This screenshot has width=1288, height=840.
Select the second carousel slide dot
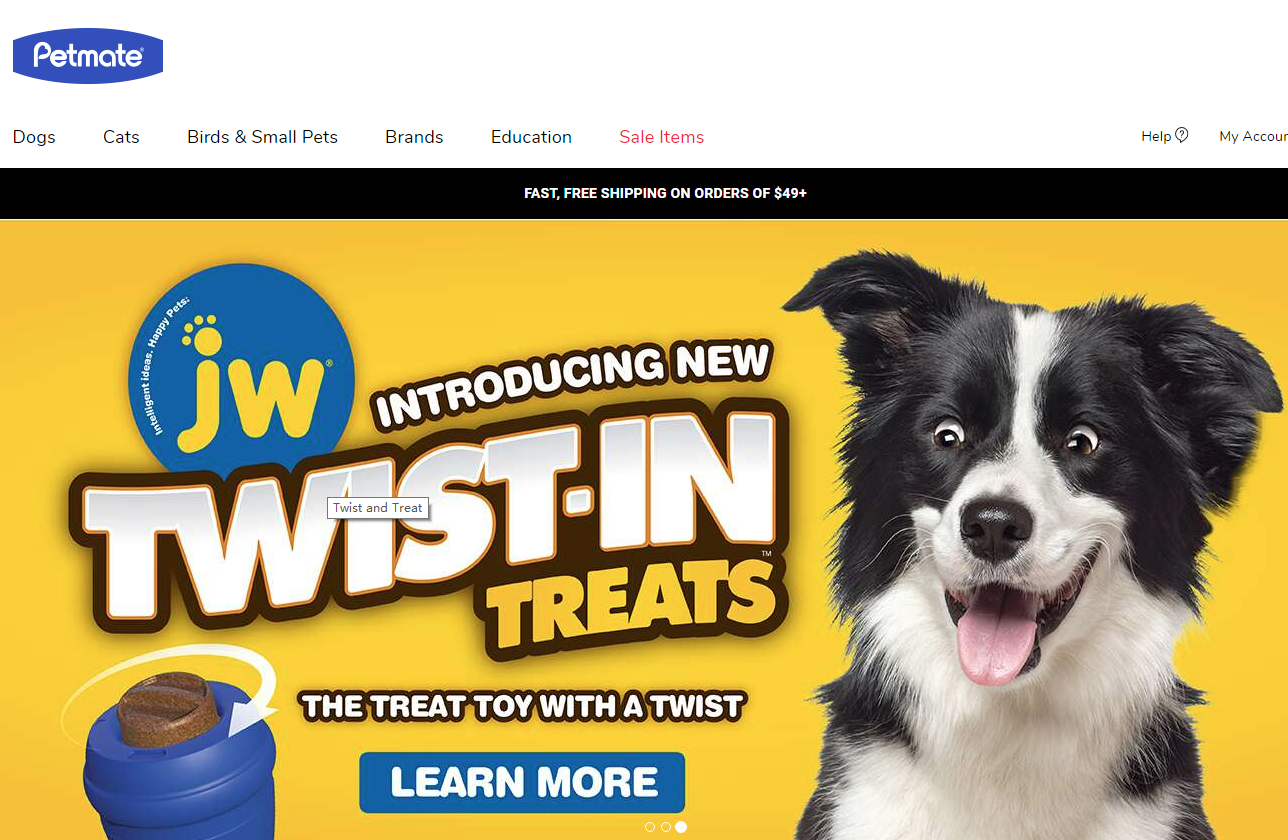[666, 827]
